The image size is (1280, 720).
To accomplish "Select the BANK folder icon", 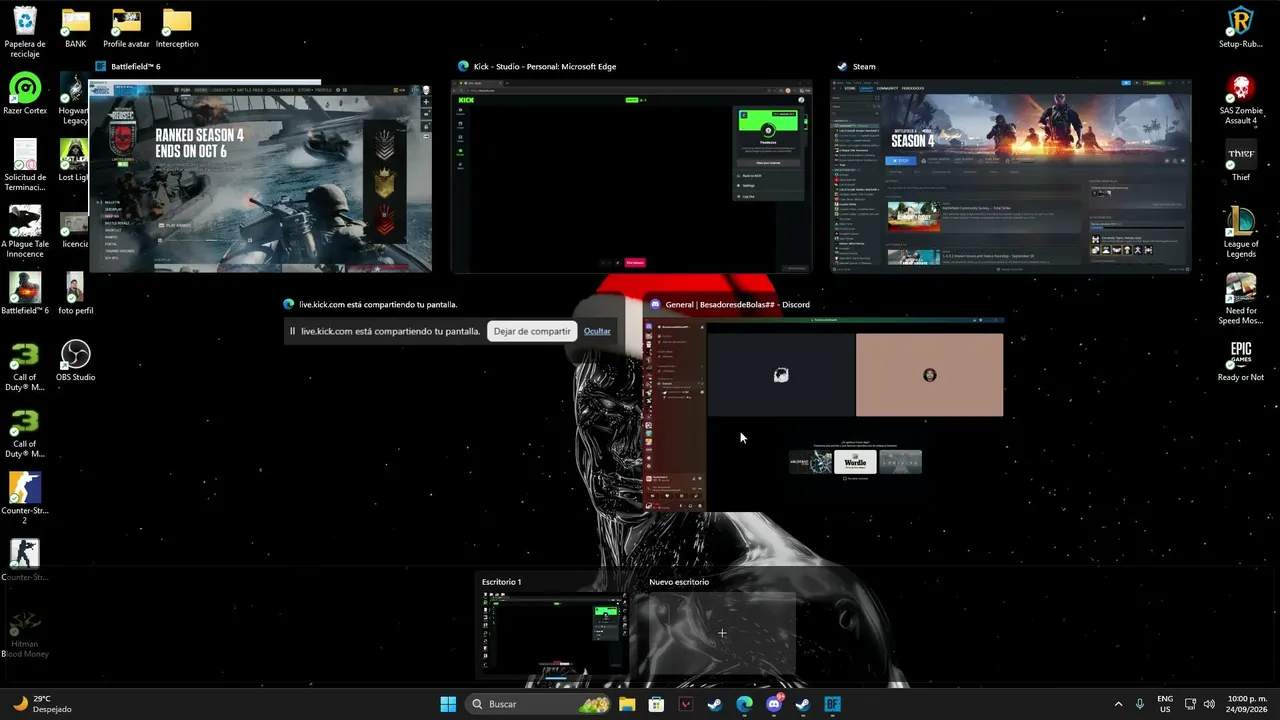I will click(76, 28).
